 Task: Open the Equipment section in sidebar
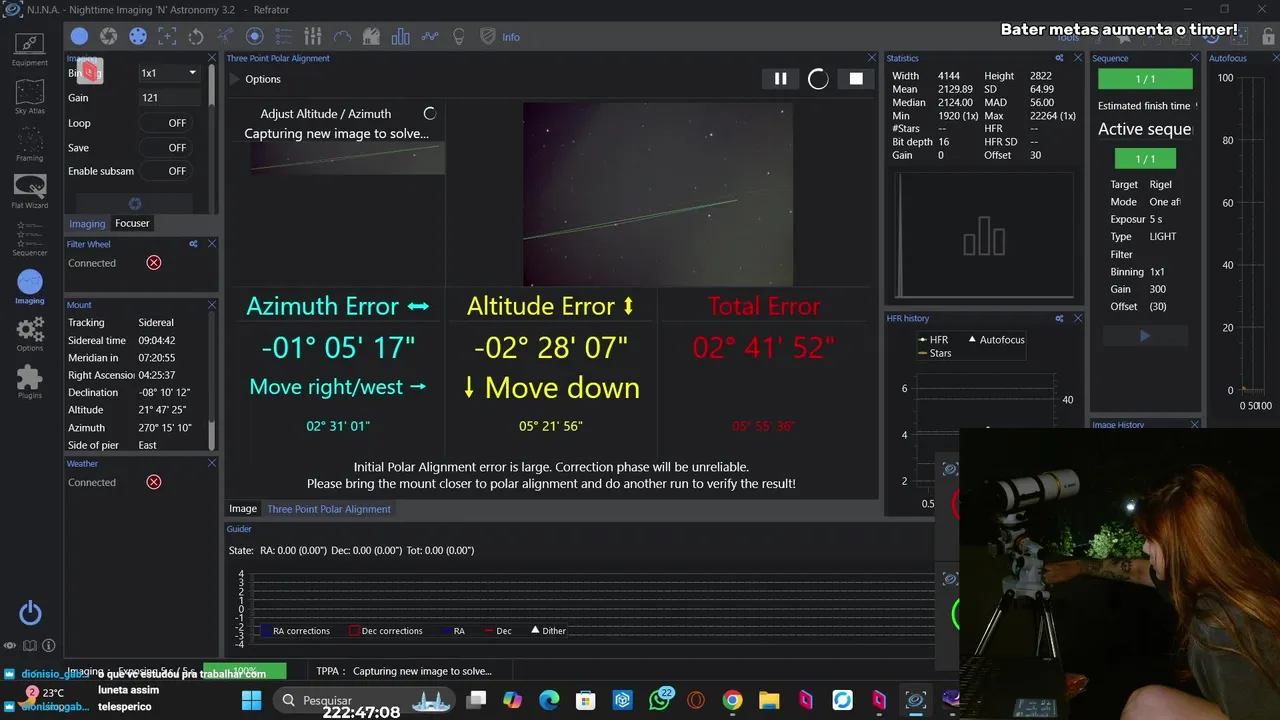[x=30, y=48]
